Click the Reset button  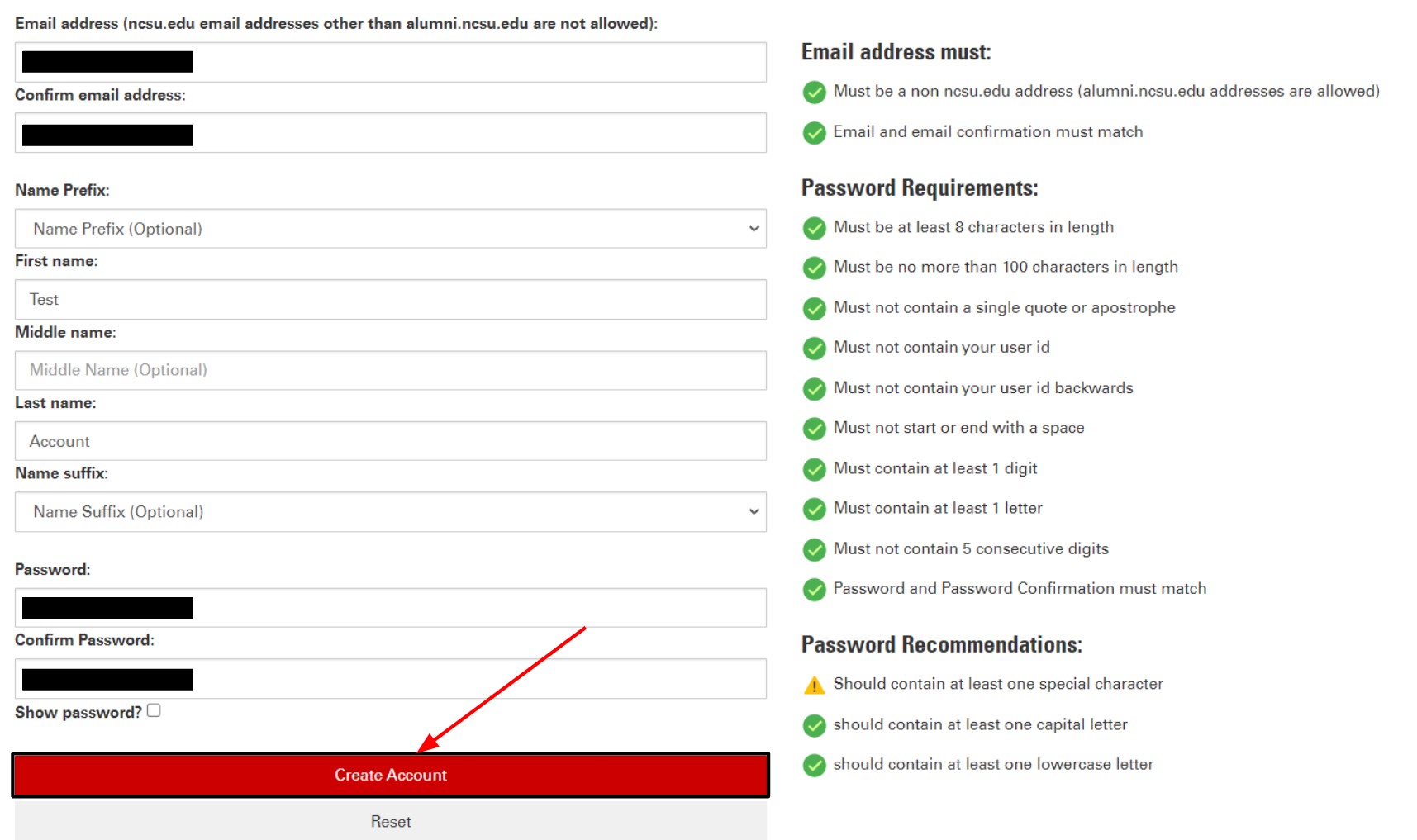(390, 821)
